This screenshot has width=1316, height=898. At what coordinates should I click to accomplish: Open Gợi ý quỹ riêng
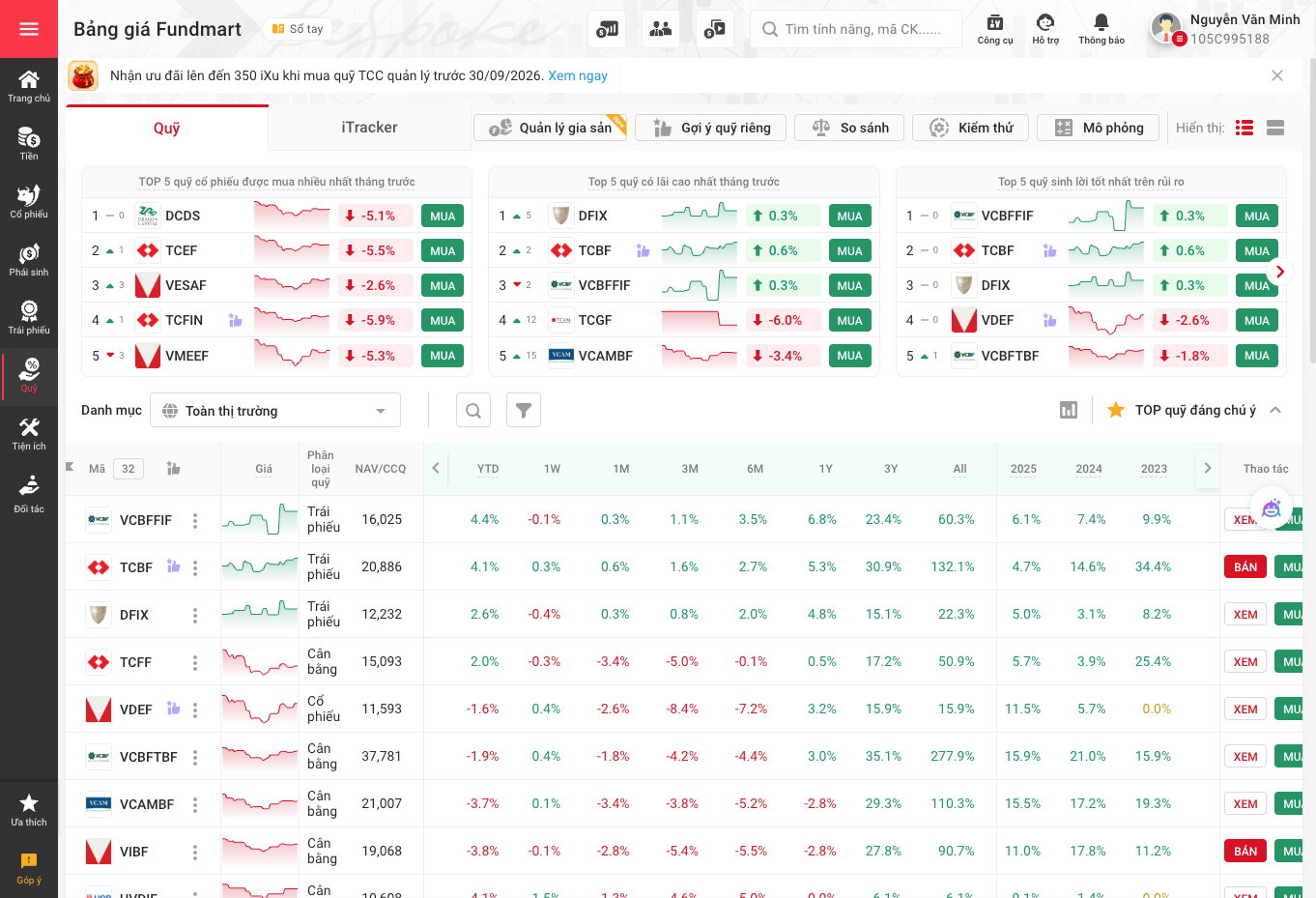(712, 128)
